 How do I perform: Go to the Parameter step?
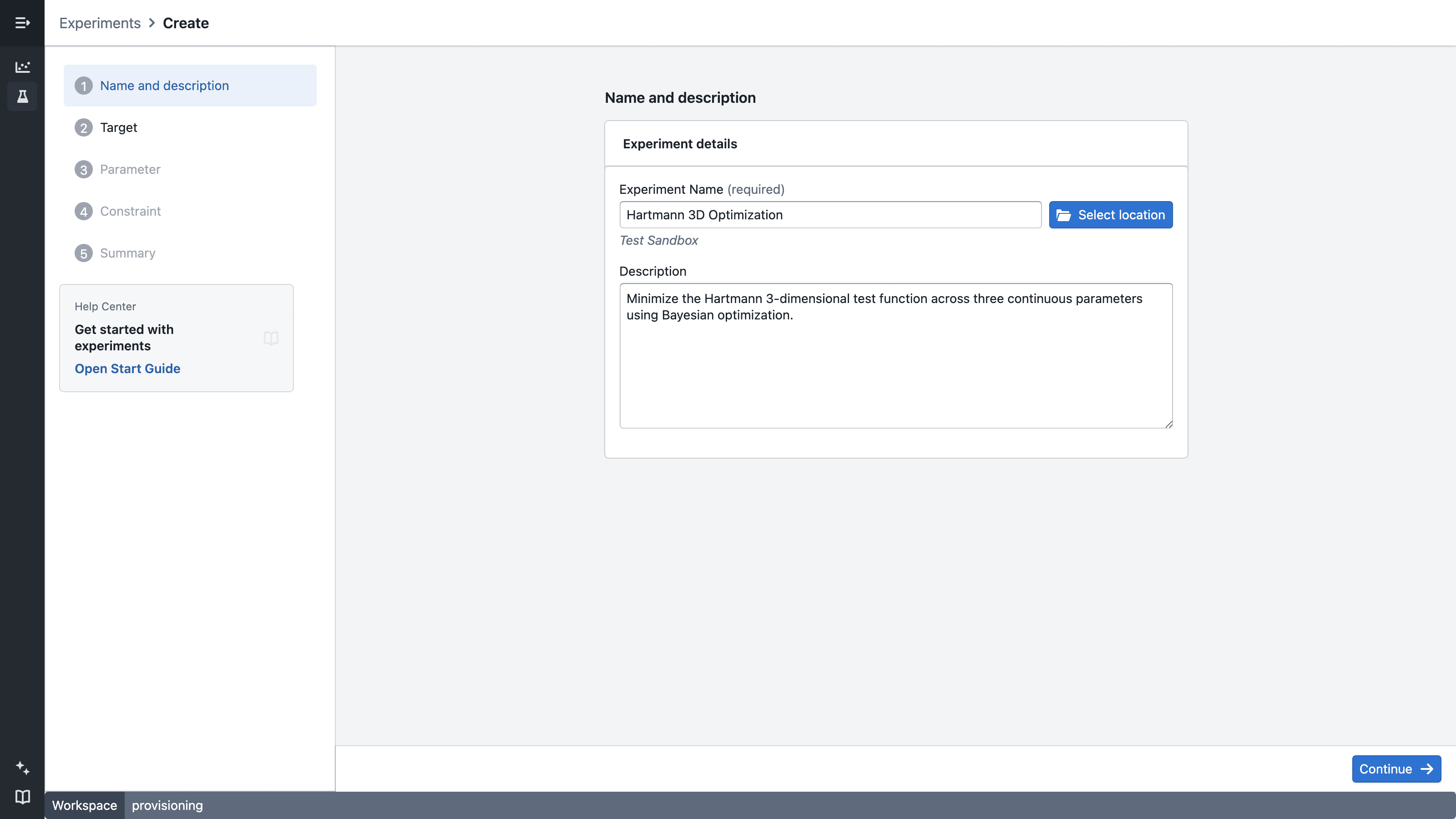tap(190, 169)
